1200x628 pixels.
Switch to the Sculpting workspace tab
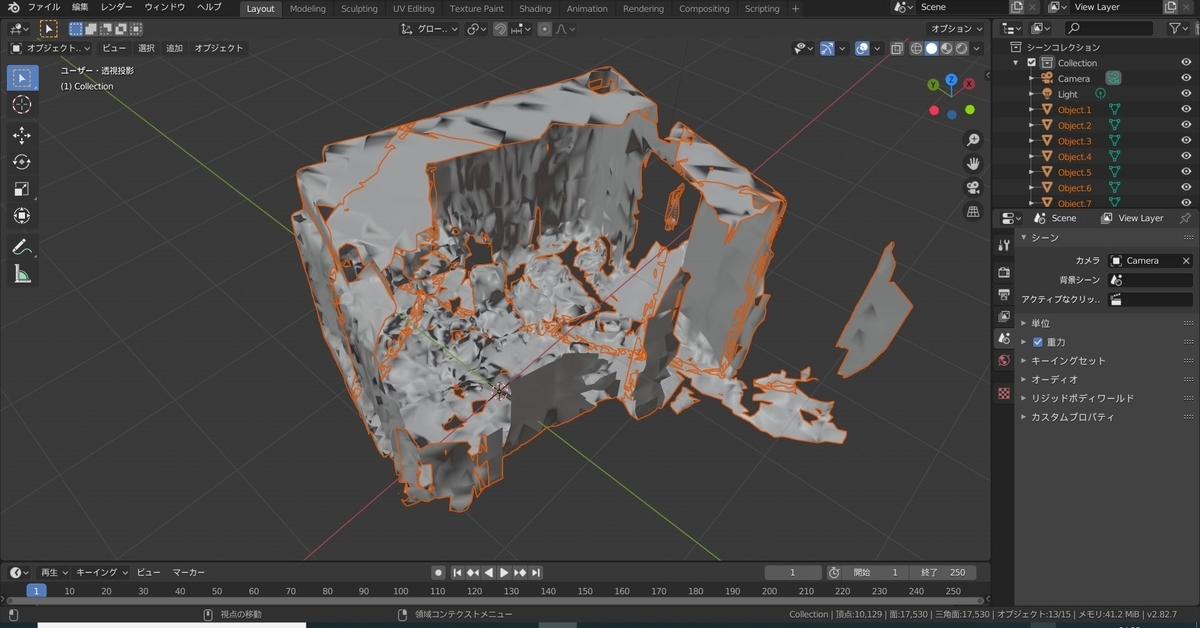tap(359, 9)
